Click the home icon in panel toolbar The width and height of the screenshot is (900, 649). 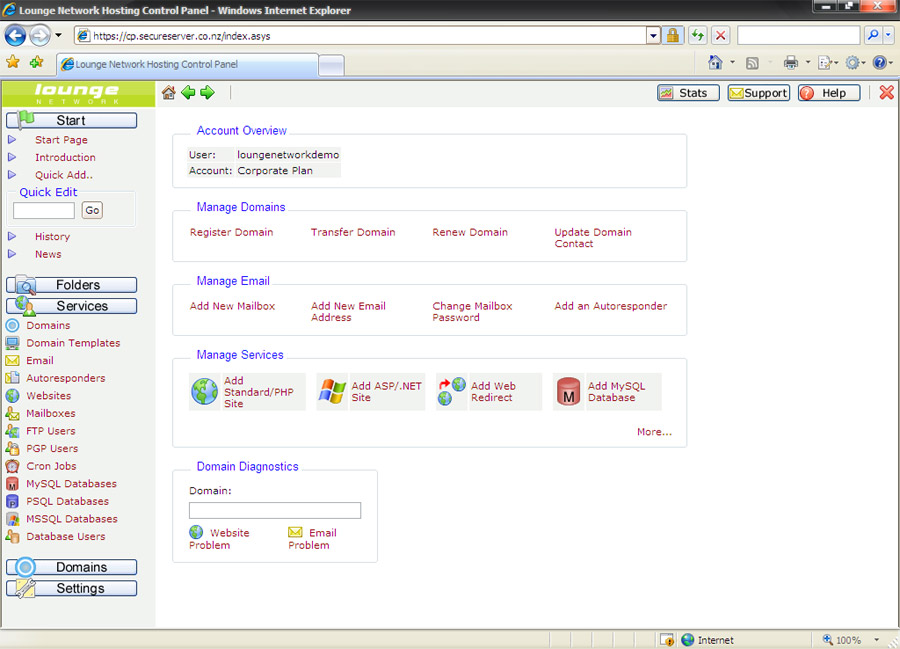(168, 93)
